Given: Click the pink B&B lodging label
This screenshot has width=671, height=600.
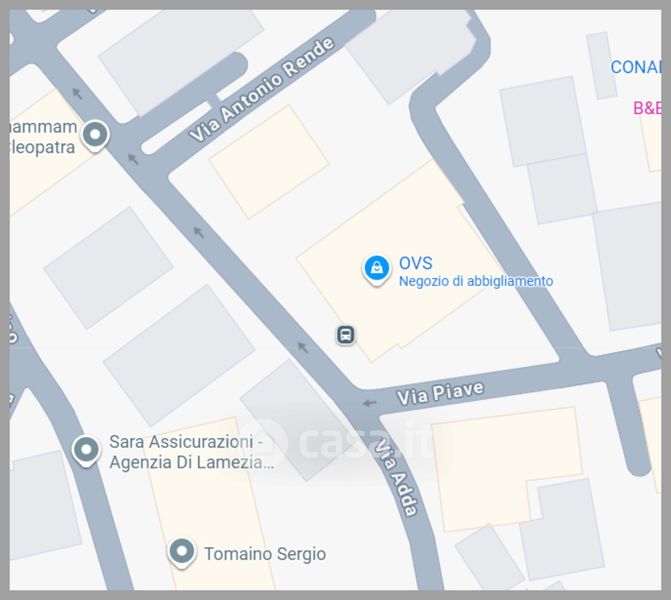Looking at the screenshot, I should [647, 108].
